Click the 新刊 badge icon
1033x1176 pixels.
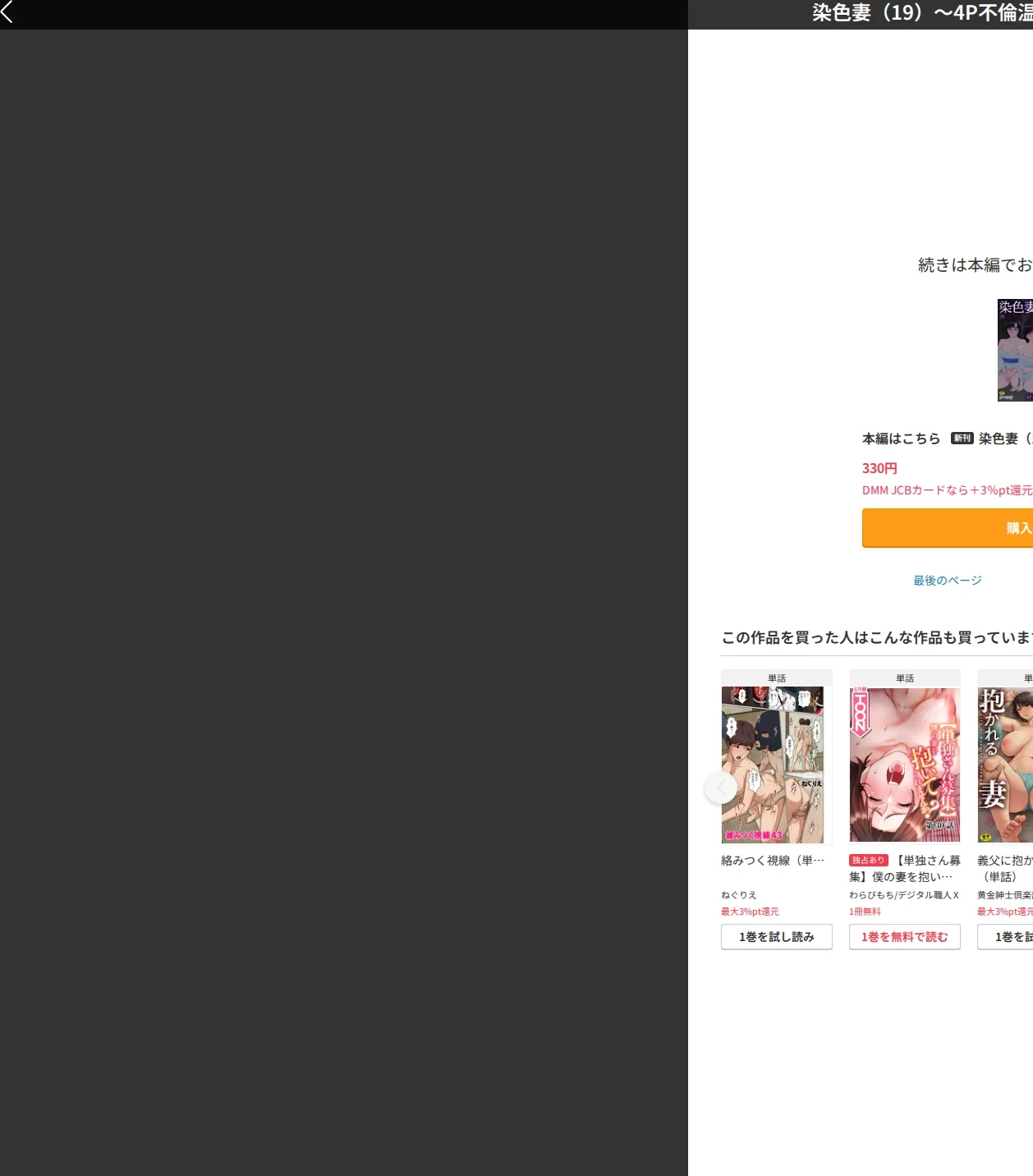point(962,439)
